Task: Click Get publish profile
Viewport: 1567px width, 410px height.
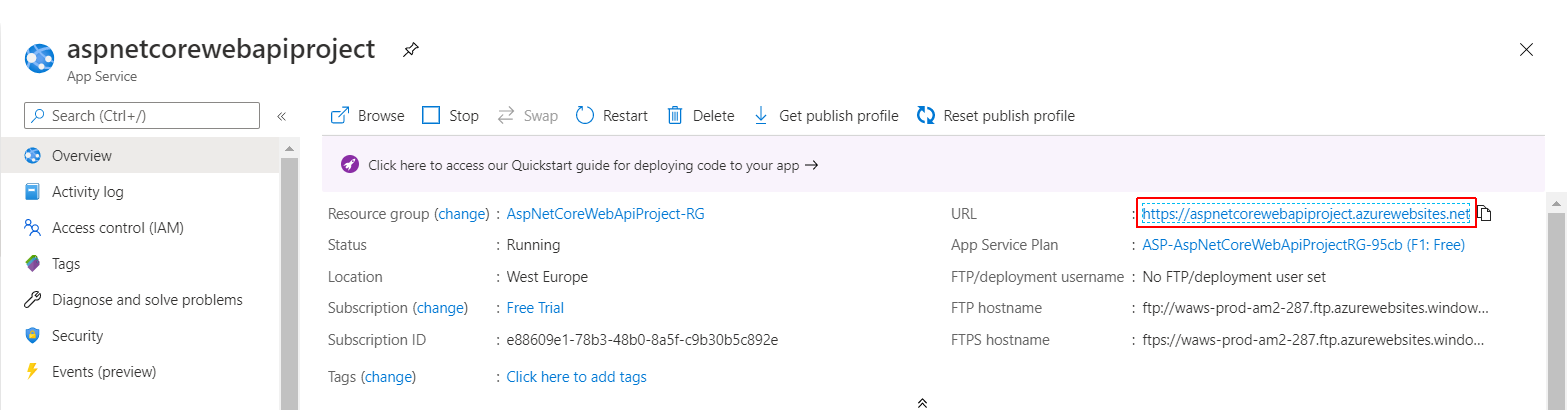Action: [x=825, y=116]
